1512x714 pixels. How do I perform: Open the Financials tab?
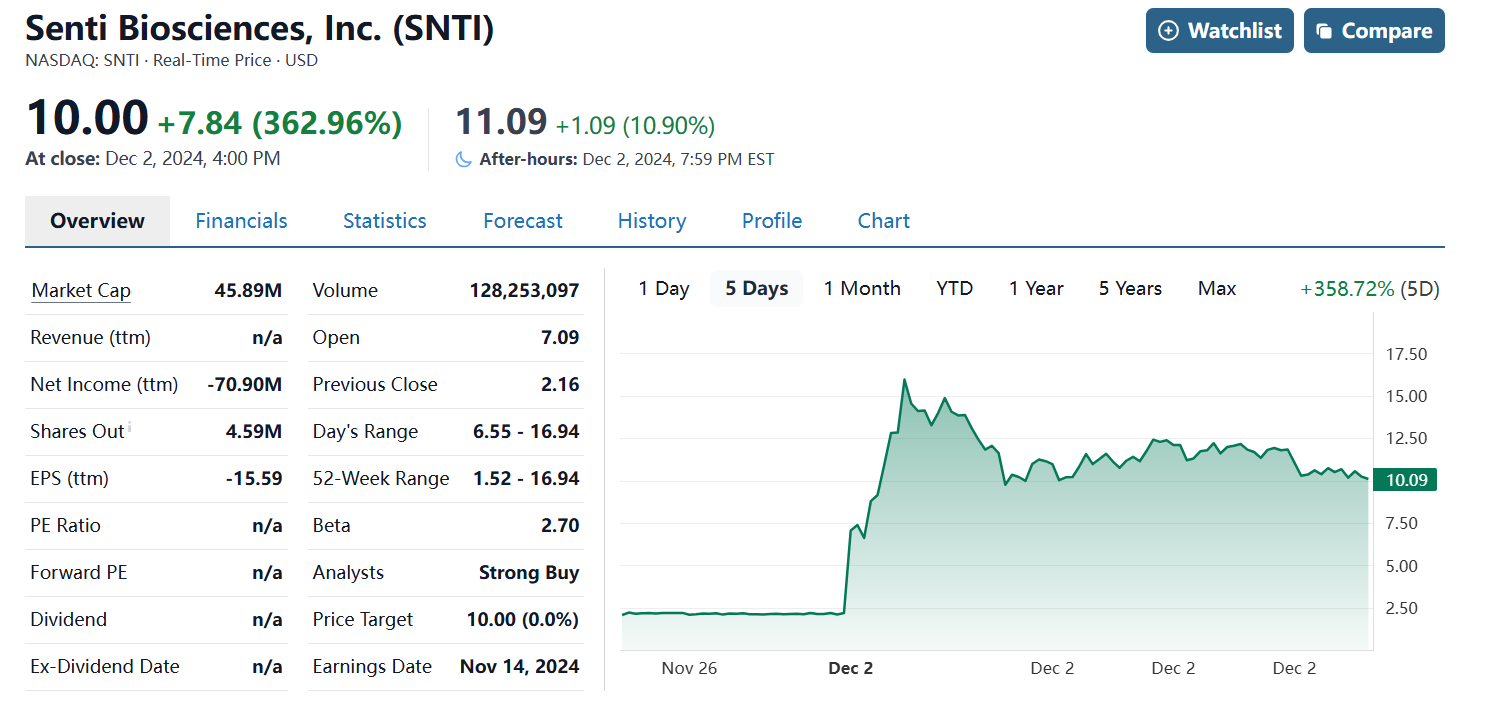point(241,221)
